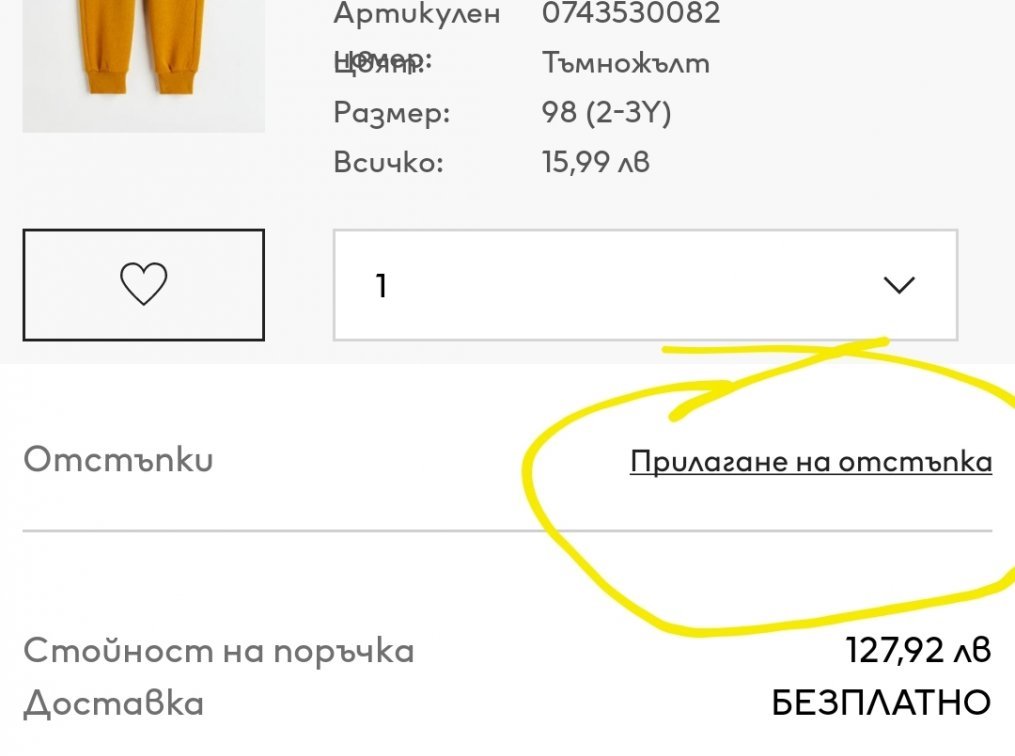
Task: Click the item price 15,99 лв
Action: [596, 162]
